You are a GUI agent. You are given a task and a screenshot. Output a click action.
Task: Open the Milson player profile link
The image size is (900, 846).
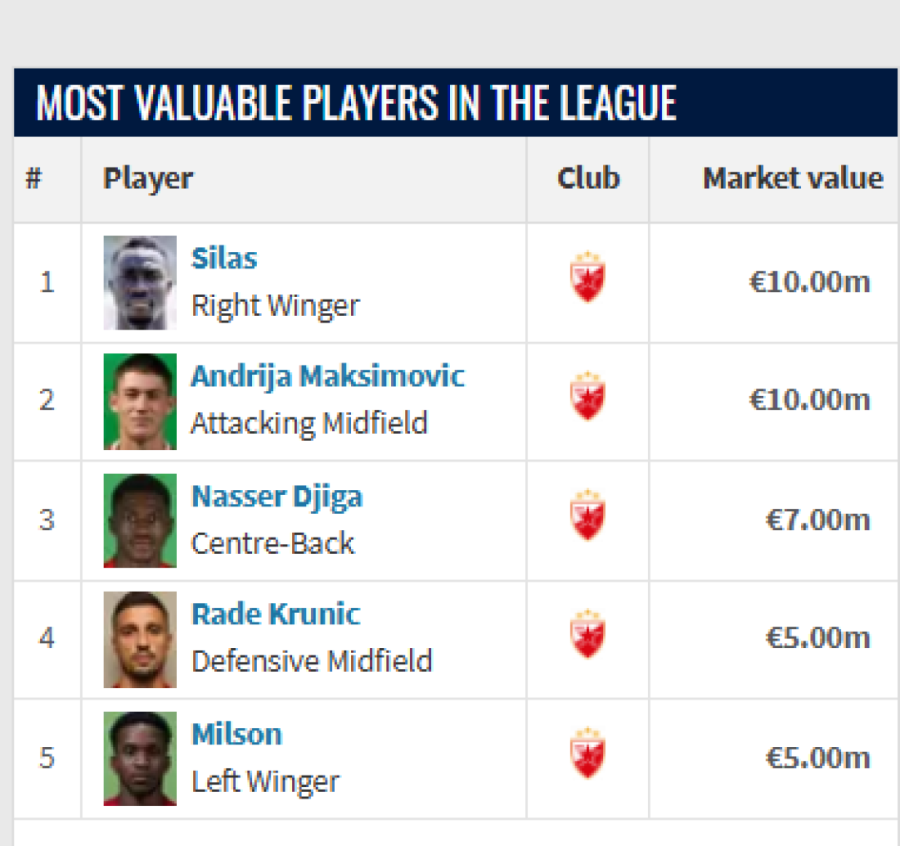(x=236, y=734)
